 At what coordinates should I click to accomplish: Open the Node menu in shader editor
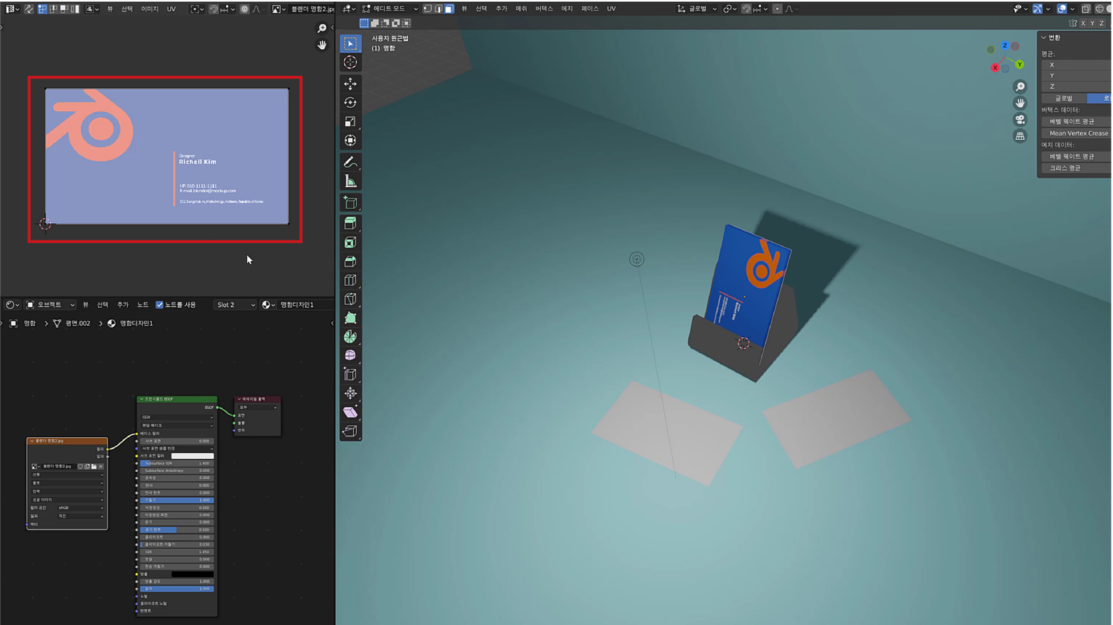click(143, 304)
